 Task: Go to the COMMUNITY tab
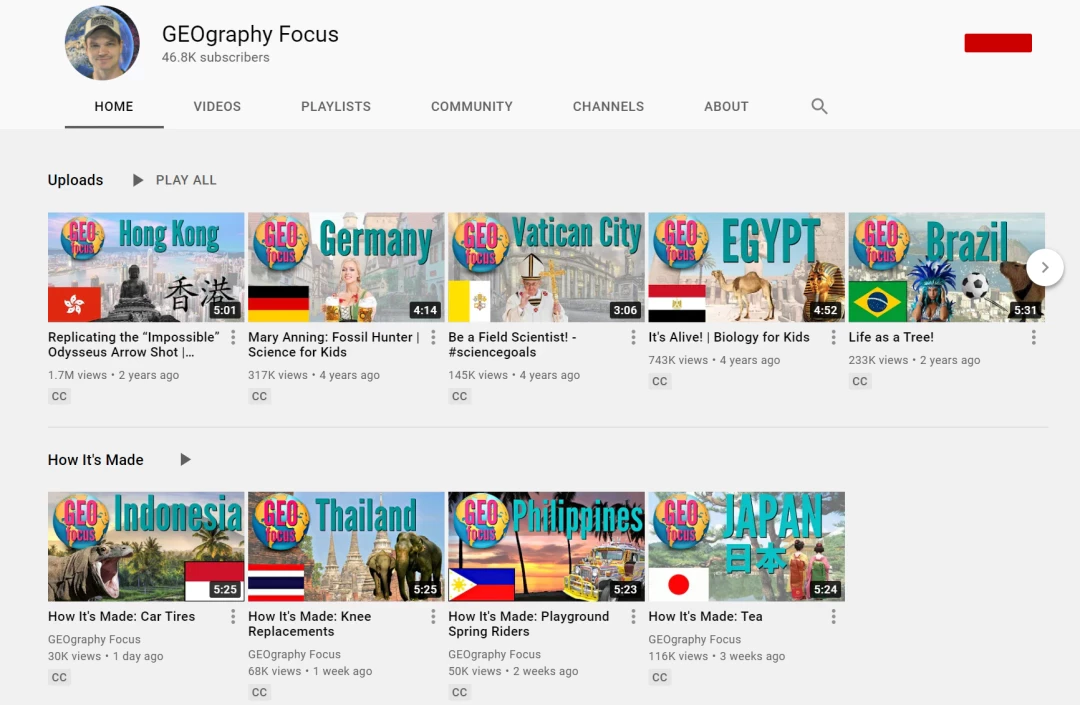pyautogui.click(x=472, y=107)
